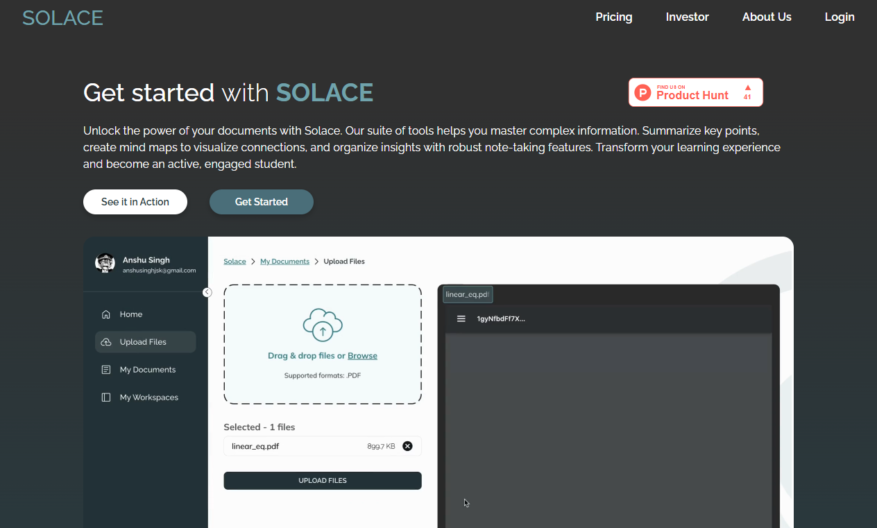Select Home in the sidebar

tap(145, 314)
